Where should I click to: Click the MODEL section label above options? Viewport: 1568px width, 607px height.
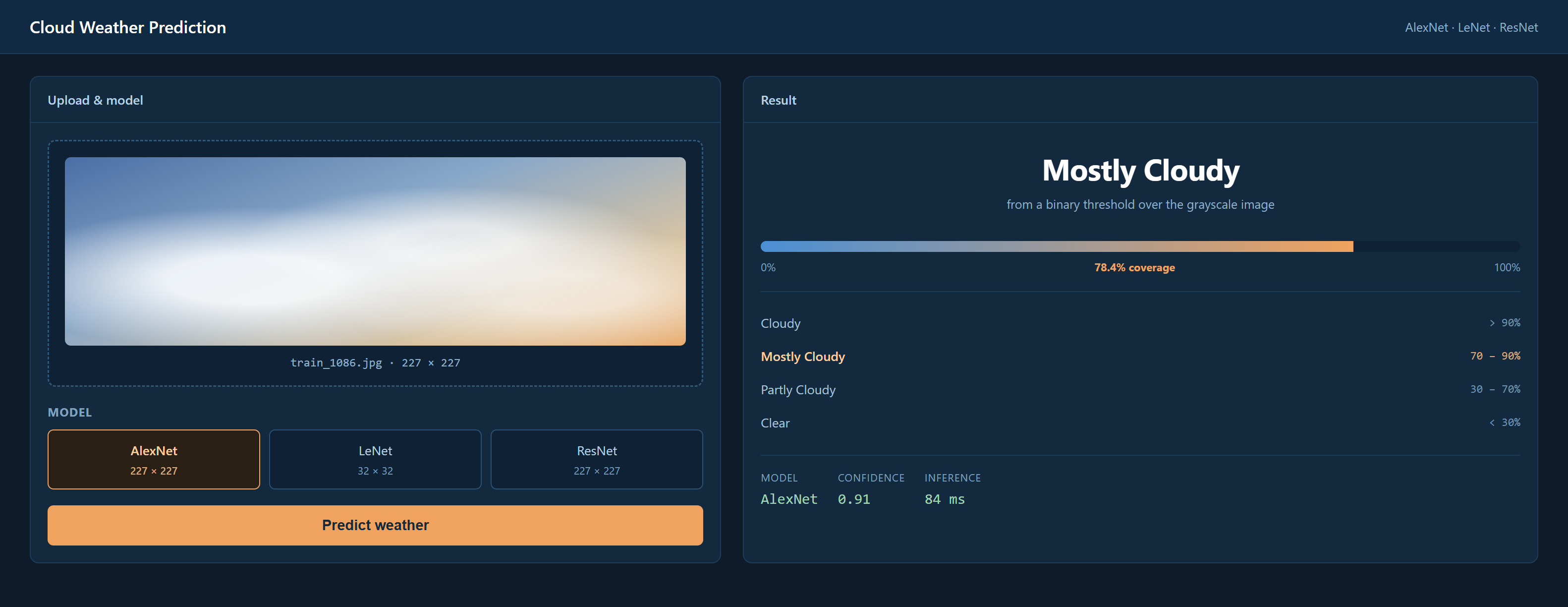pyautogui.click(x=70, y=412)
